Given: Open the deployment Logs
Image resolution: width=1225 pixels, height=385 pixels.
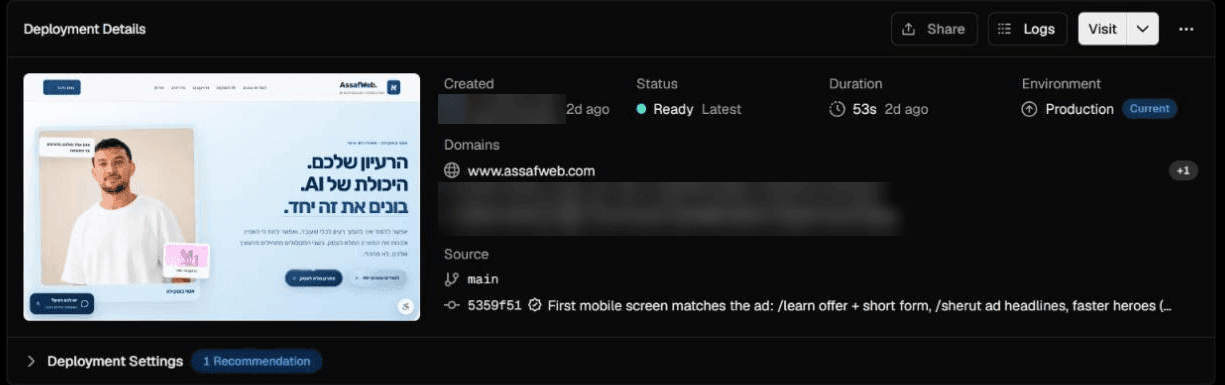Looking at the screenshot, I should point(1027,29).
